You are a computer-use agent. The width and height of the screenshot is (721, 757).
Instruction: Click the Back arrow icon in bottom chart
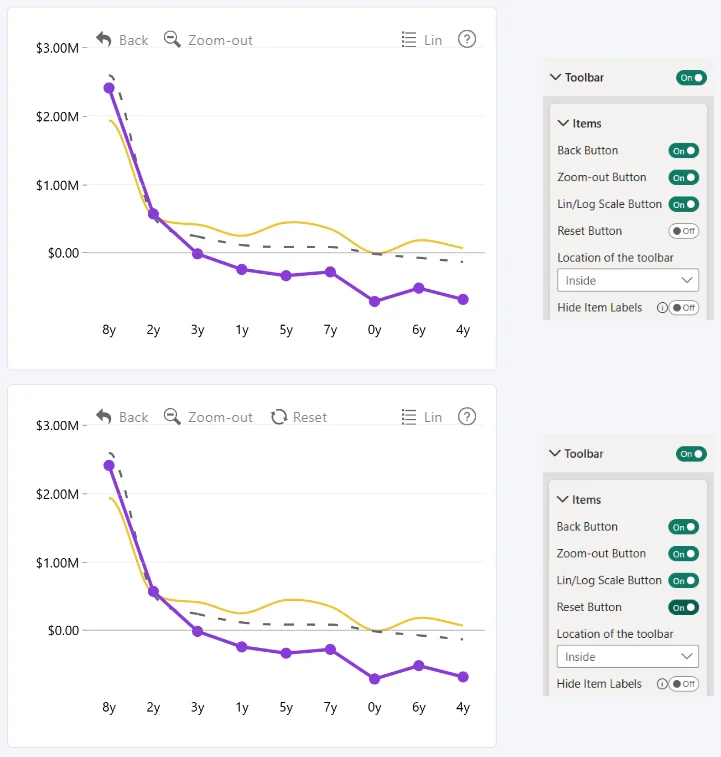[x=104, y=417]
